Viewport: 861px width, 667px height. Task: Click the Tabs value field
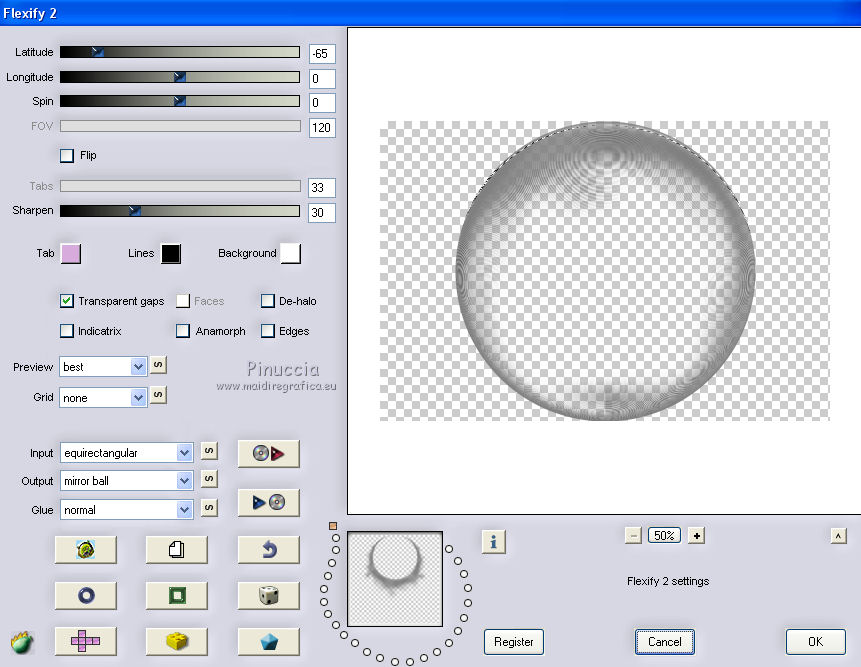[322, 188]
